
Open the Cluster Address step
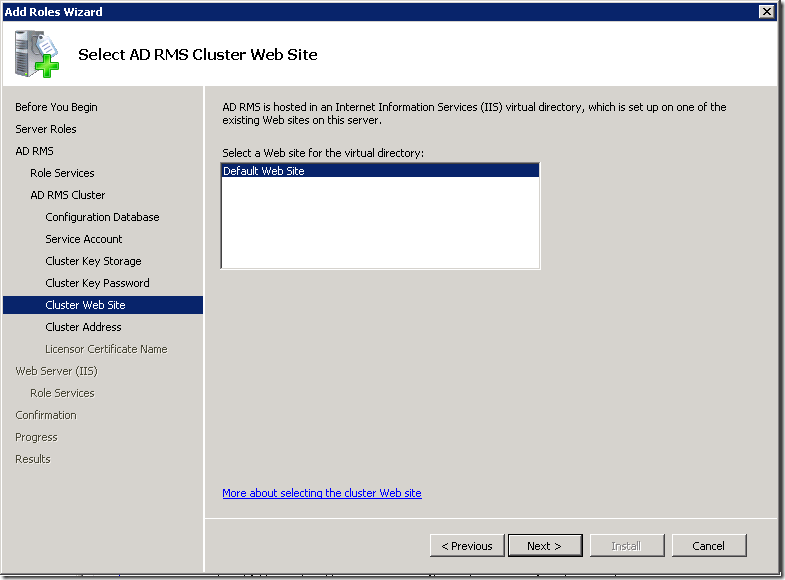coord(83,327)
